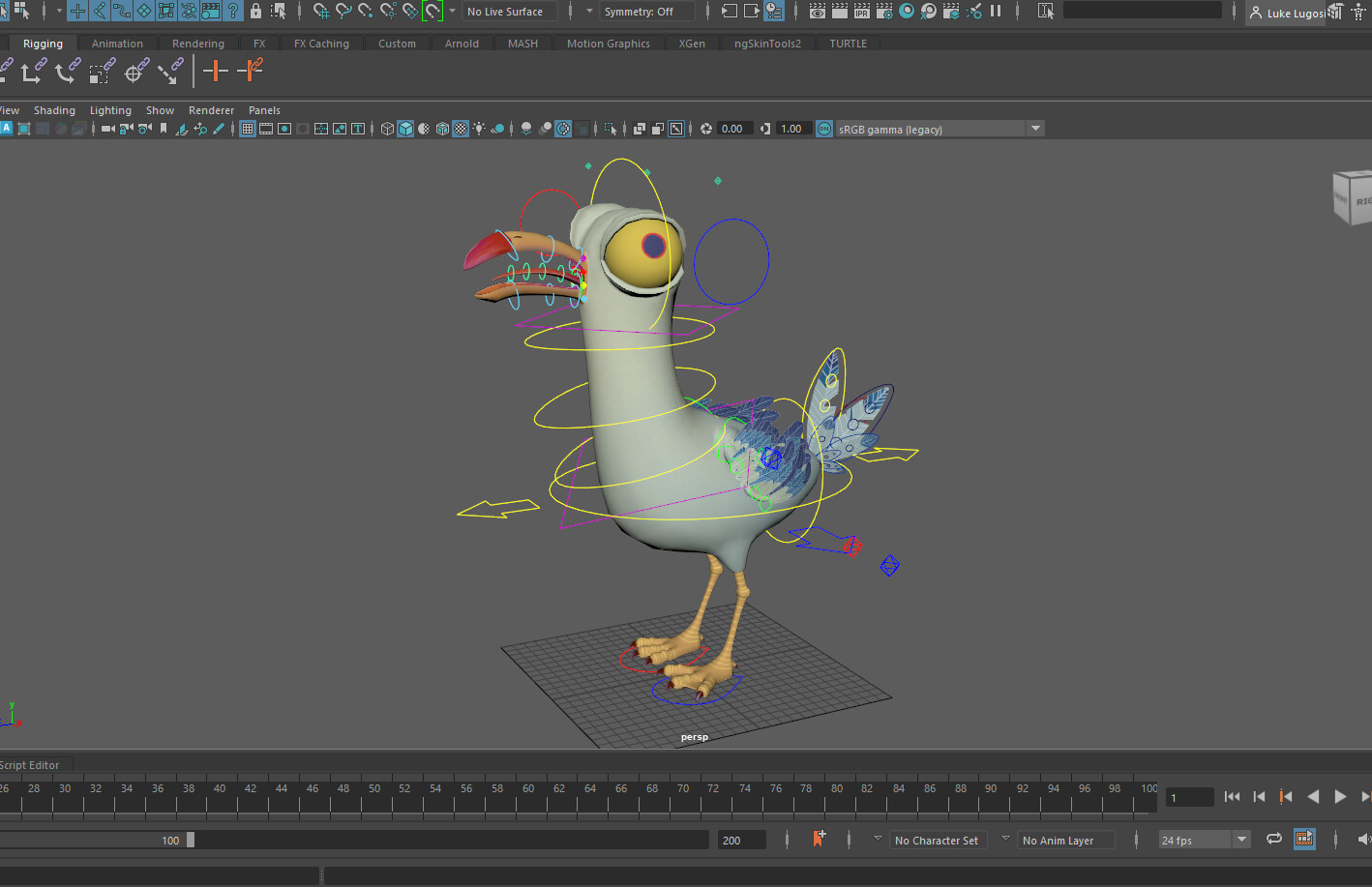Start an IPR render
This screenshot has width=1372, height=887.
point(861,11)
